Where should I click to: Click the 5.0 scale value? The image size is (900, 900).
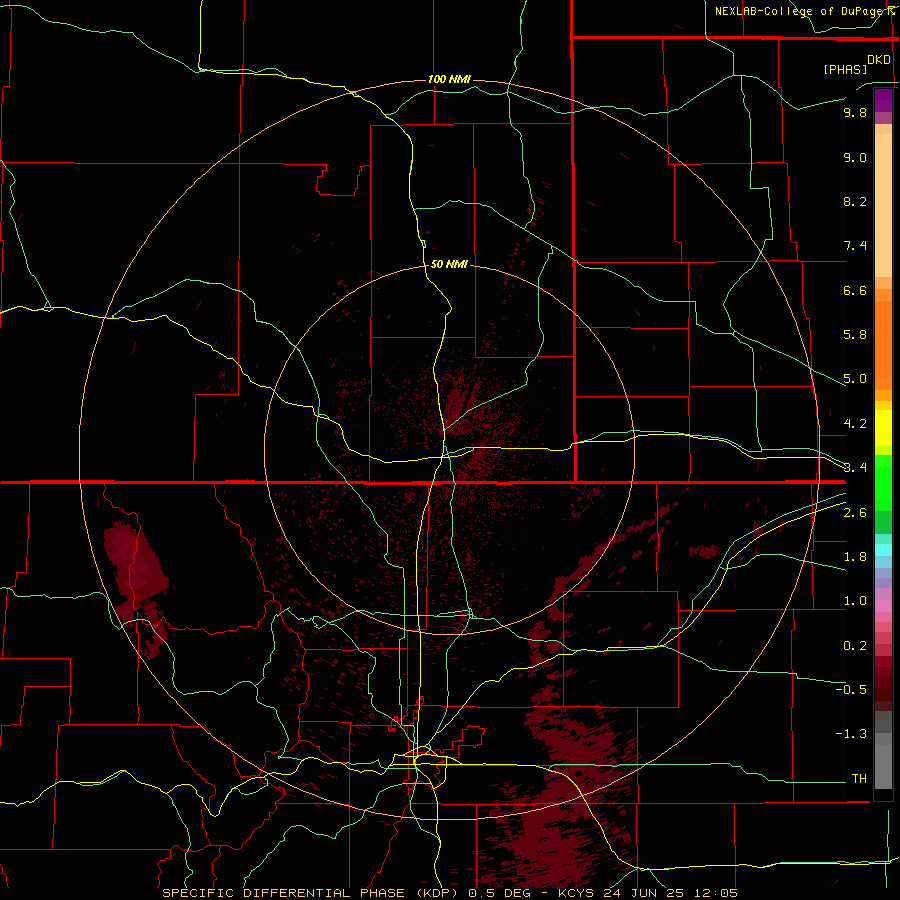pyautogui.click(x=855, y=379)
